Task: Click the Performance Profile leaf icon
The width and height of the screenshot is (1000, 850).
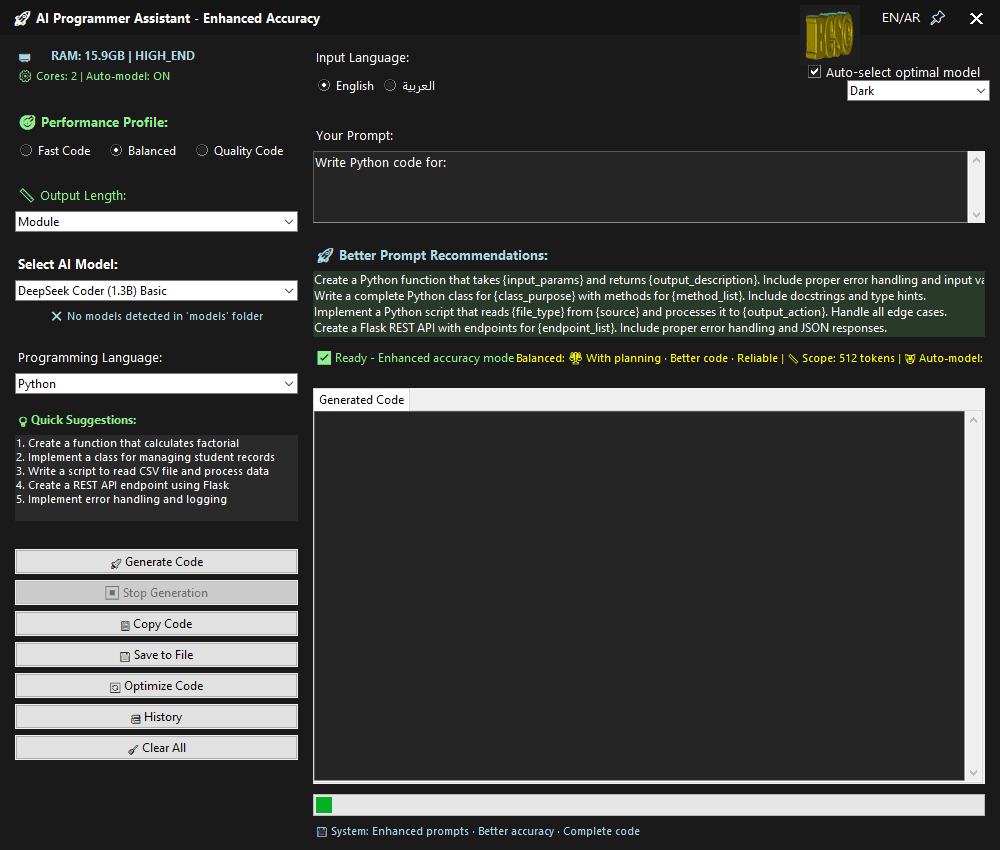Action: [27, 123]
